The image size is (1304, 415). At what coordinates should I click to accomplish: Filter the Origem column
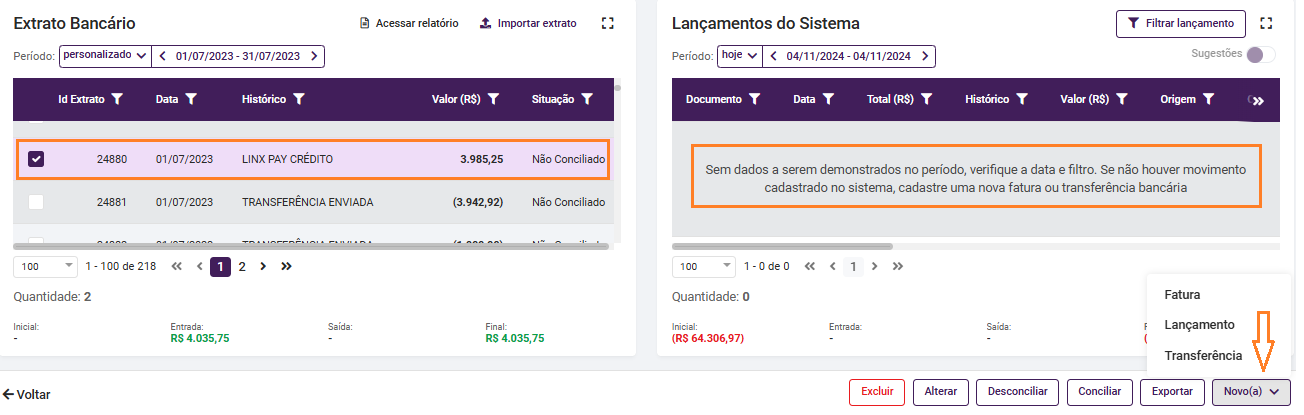pyautogui.click(x=1209, y=99)
